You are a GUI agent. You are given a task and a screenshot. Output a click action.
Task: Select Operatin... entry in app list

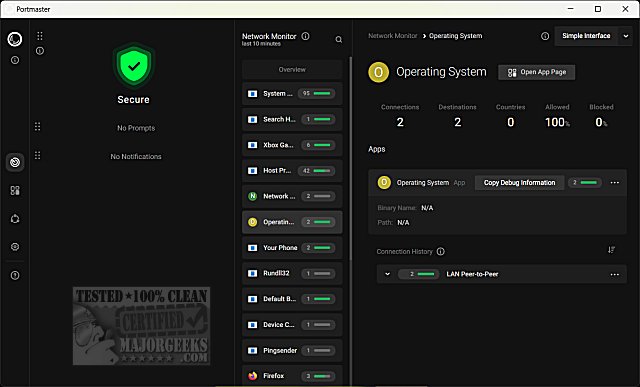292,222
